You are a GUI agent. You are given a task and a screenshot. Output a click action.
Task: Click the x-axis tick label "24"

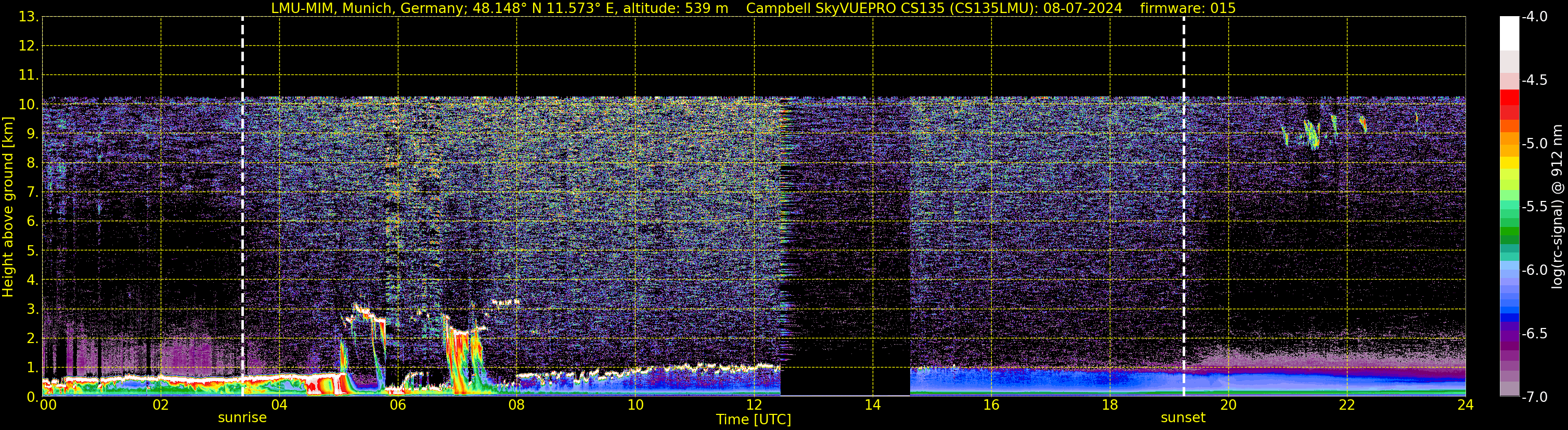tap(1465, 406)
